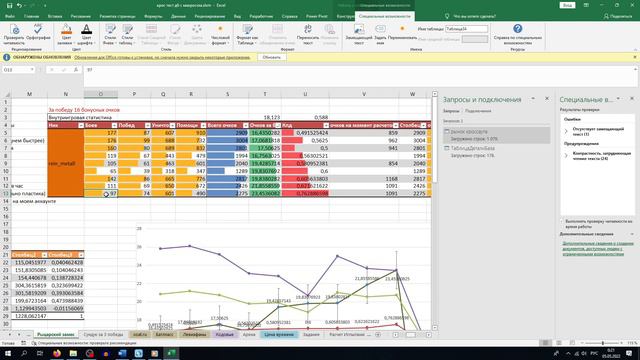This screenshot has height=360, width=640.
Task: Open the Insert (Вставка) ribbon tab
Action: point(55,16)
